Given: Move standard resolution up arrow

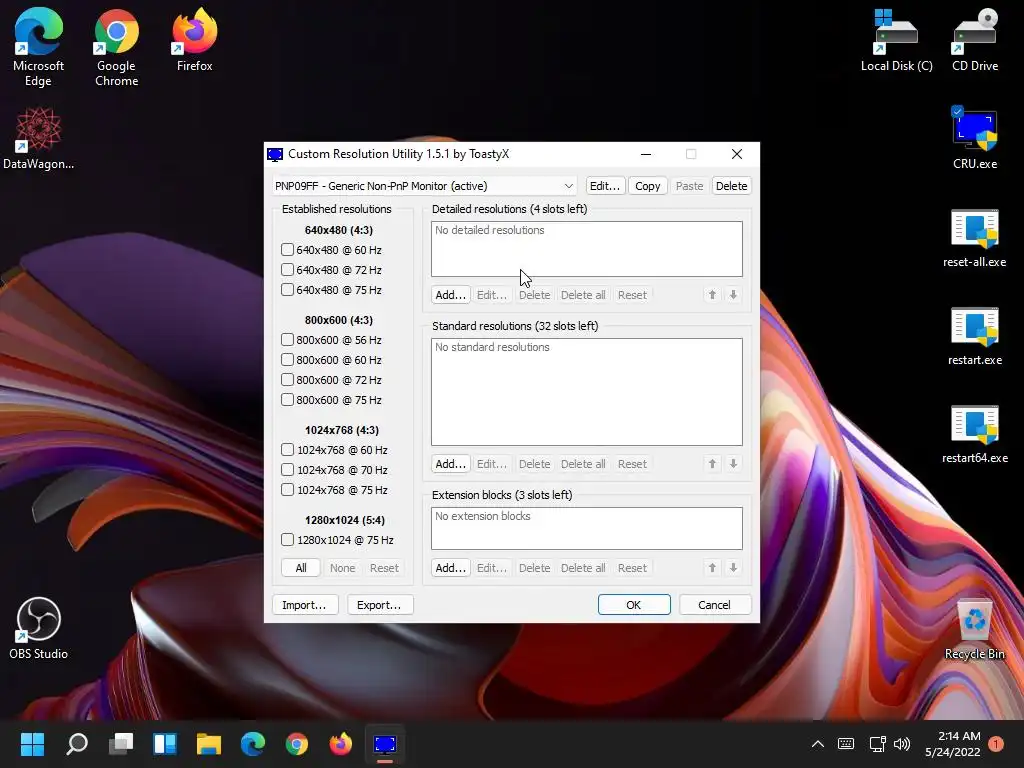Looking at the screenshot, I should (x=712, y=464).
